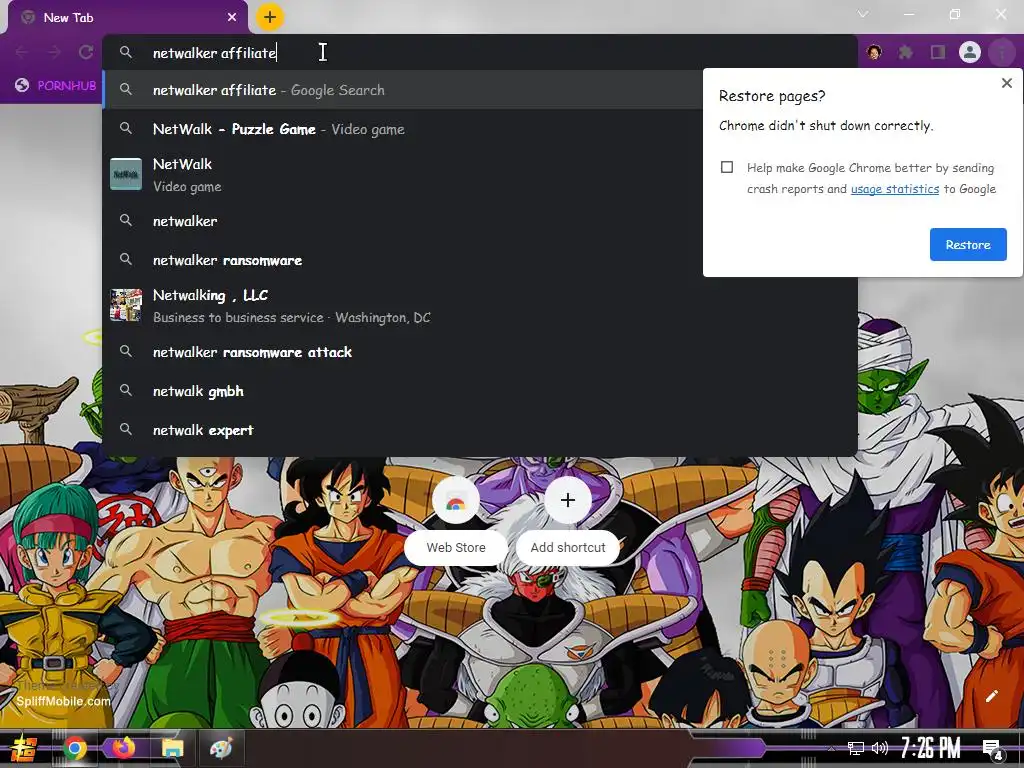This screenshot has height=768, width=1024.
Task: Select the New Tab tab
Action: tap(128, 18)
